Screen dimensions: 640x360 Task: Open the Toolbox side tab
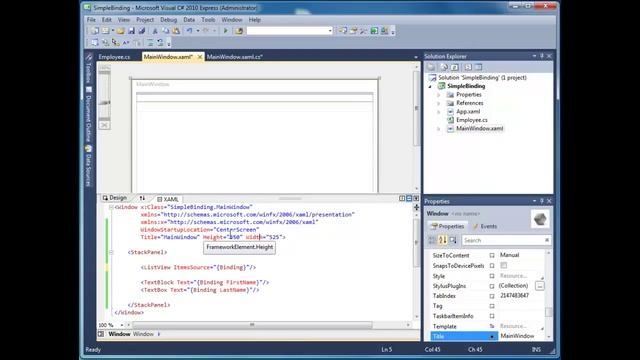click(x=89, y=69)
